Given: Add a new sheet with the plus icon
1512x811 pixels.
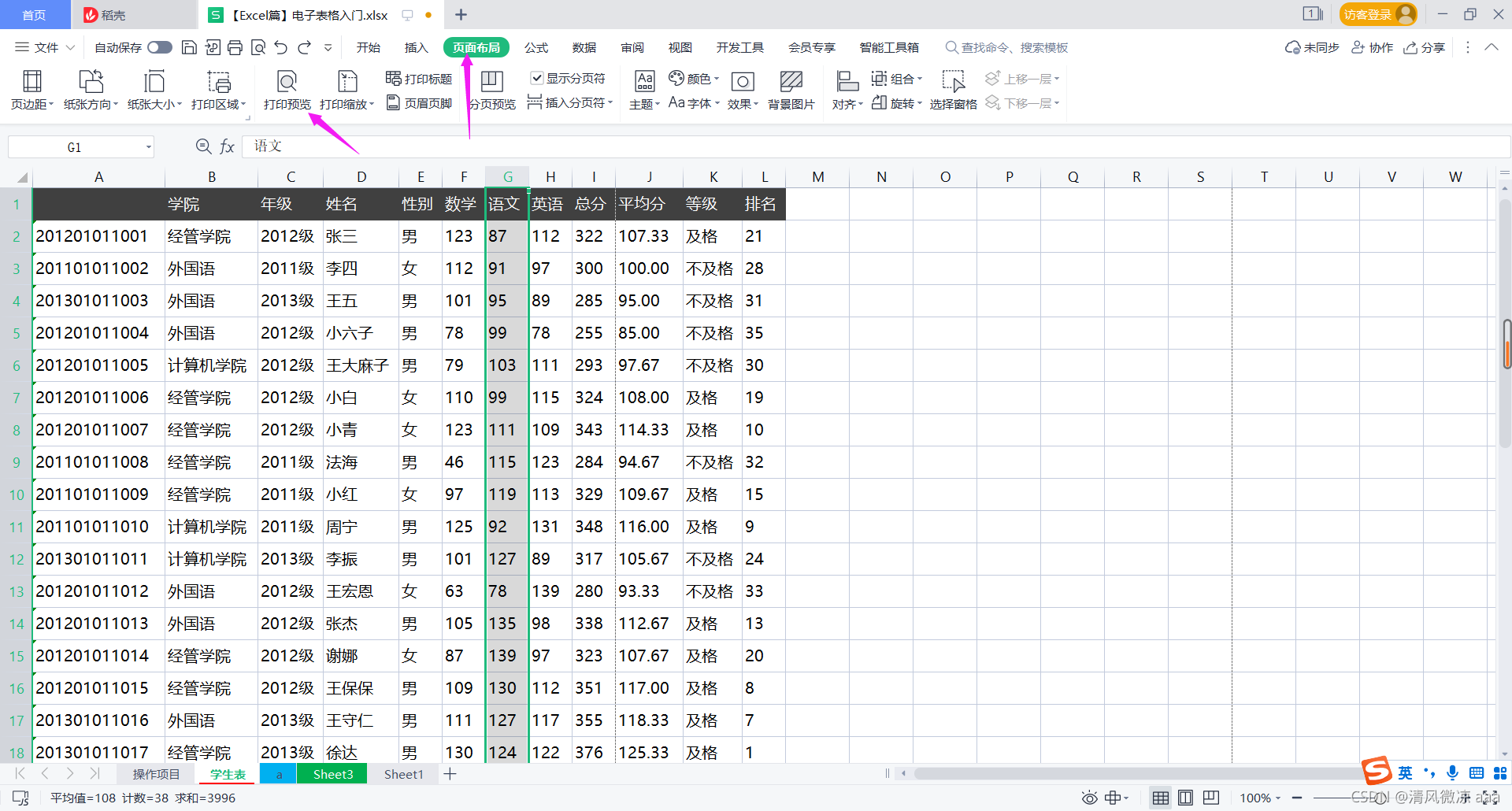Looking at the screenshot, I should (450, 774).
